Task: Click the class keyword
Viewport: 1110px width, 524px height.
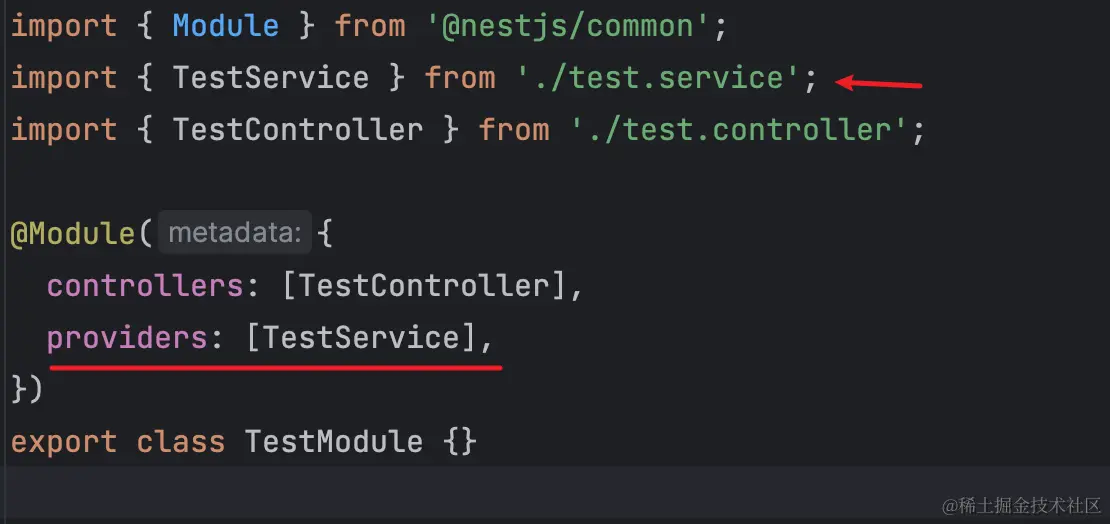Action: coord(181,443)
